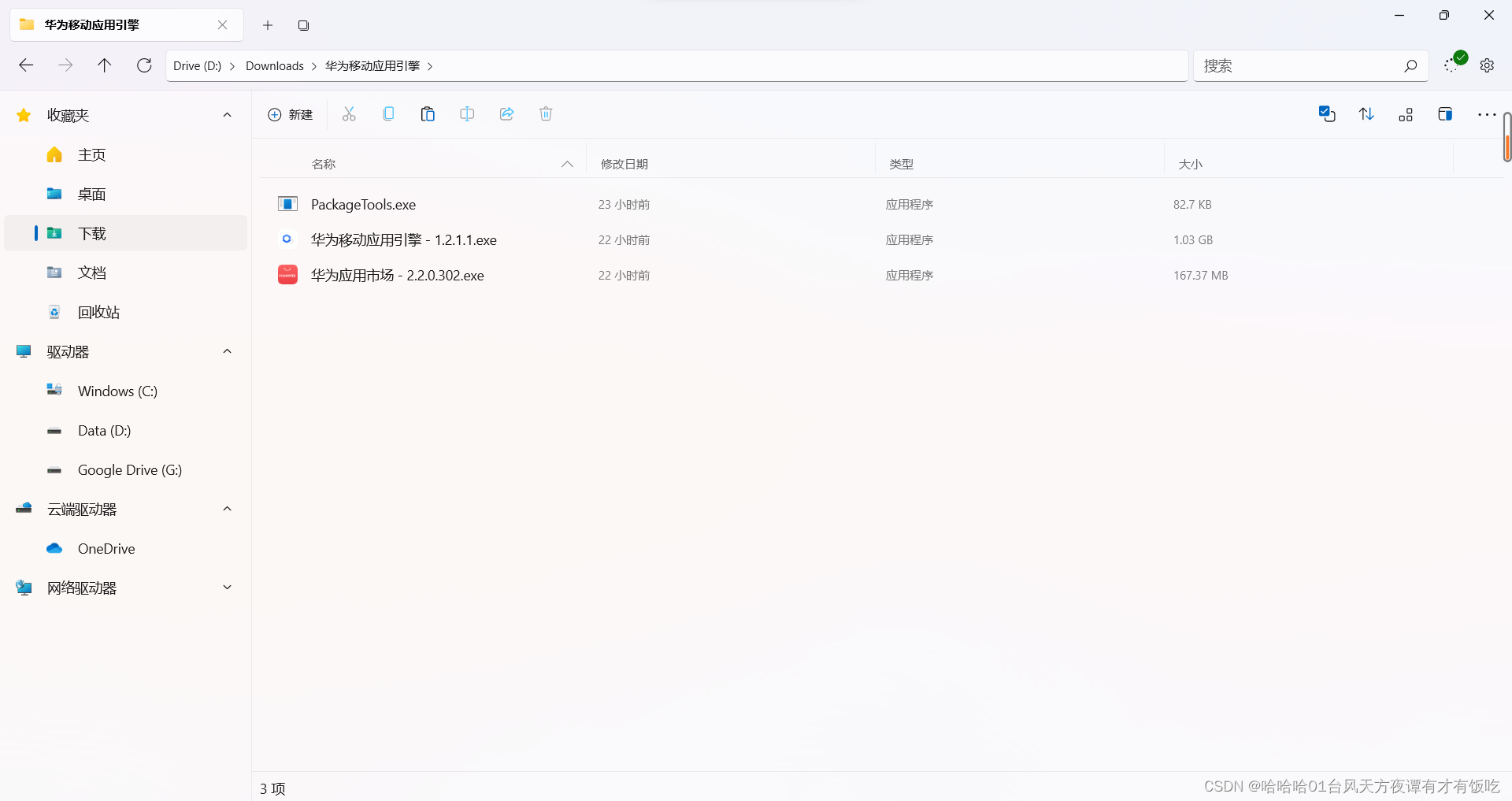Click the 82.7 KB size cell
Image resolution: width=1512 pixels, height=801 pixels.
point(1192,205)
